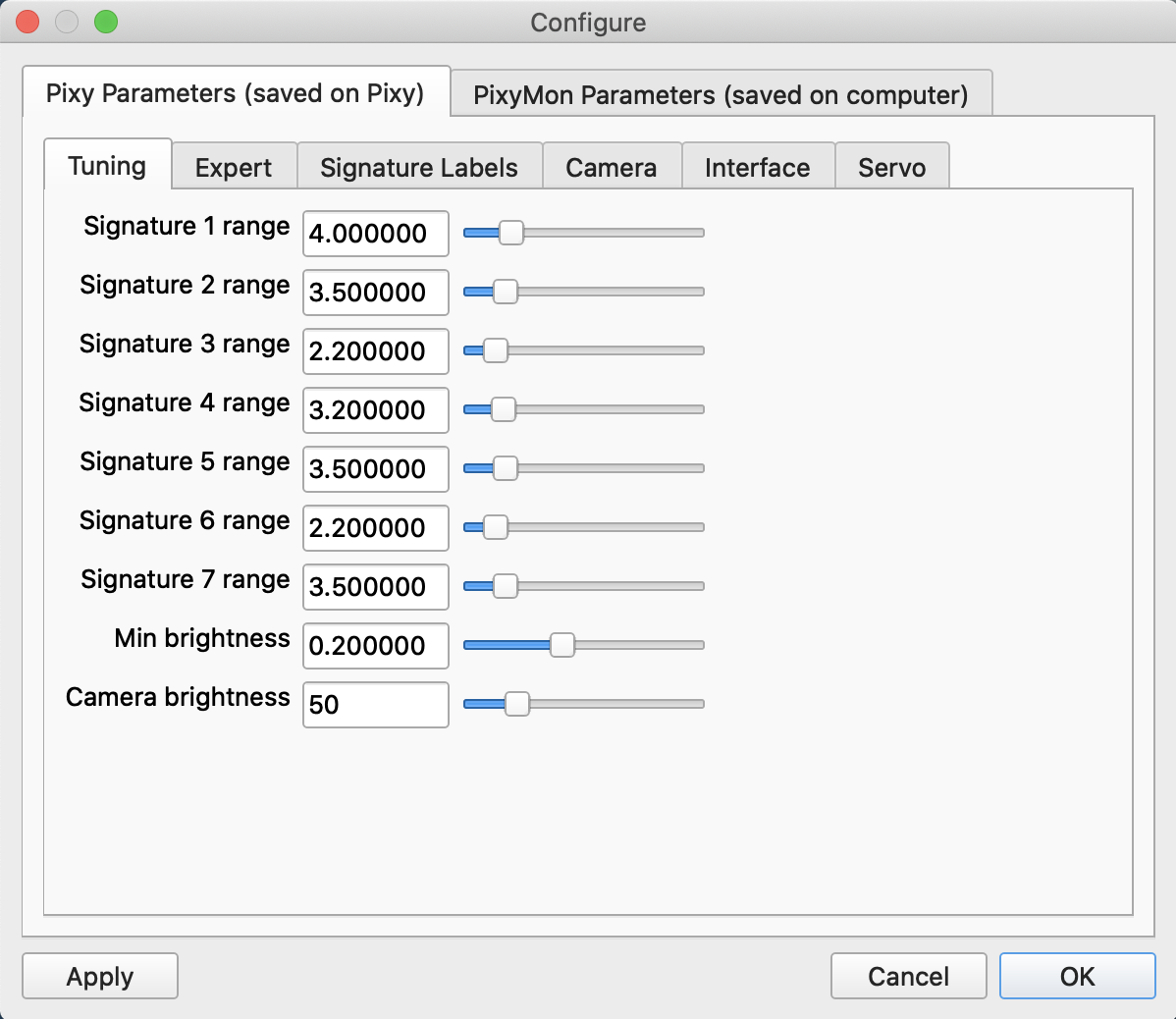This screenshot has width=1176, height=1019.
Task: Adjust the Signature 4 range slider
Action: [x=503, y=409]
